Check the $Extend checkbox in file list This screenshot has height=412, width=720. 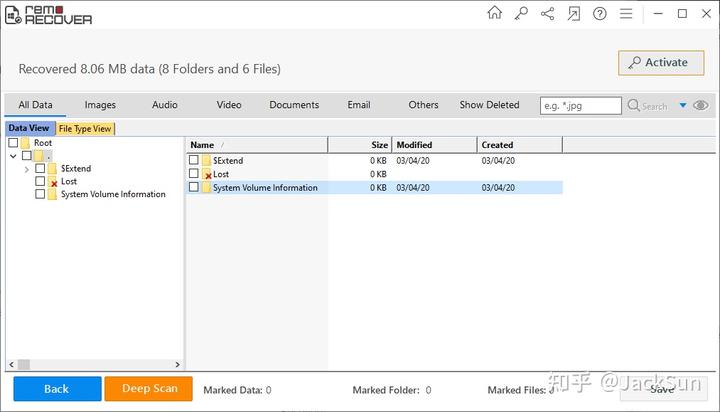(194, 160)
